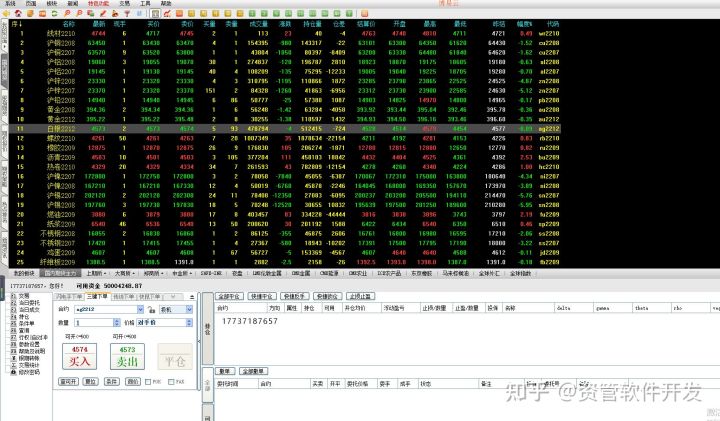Click the 代码 column header
The height and width of the screenshot is (421, 720).
[x=552, y=23]
